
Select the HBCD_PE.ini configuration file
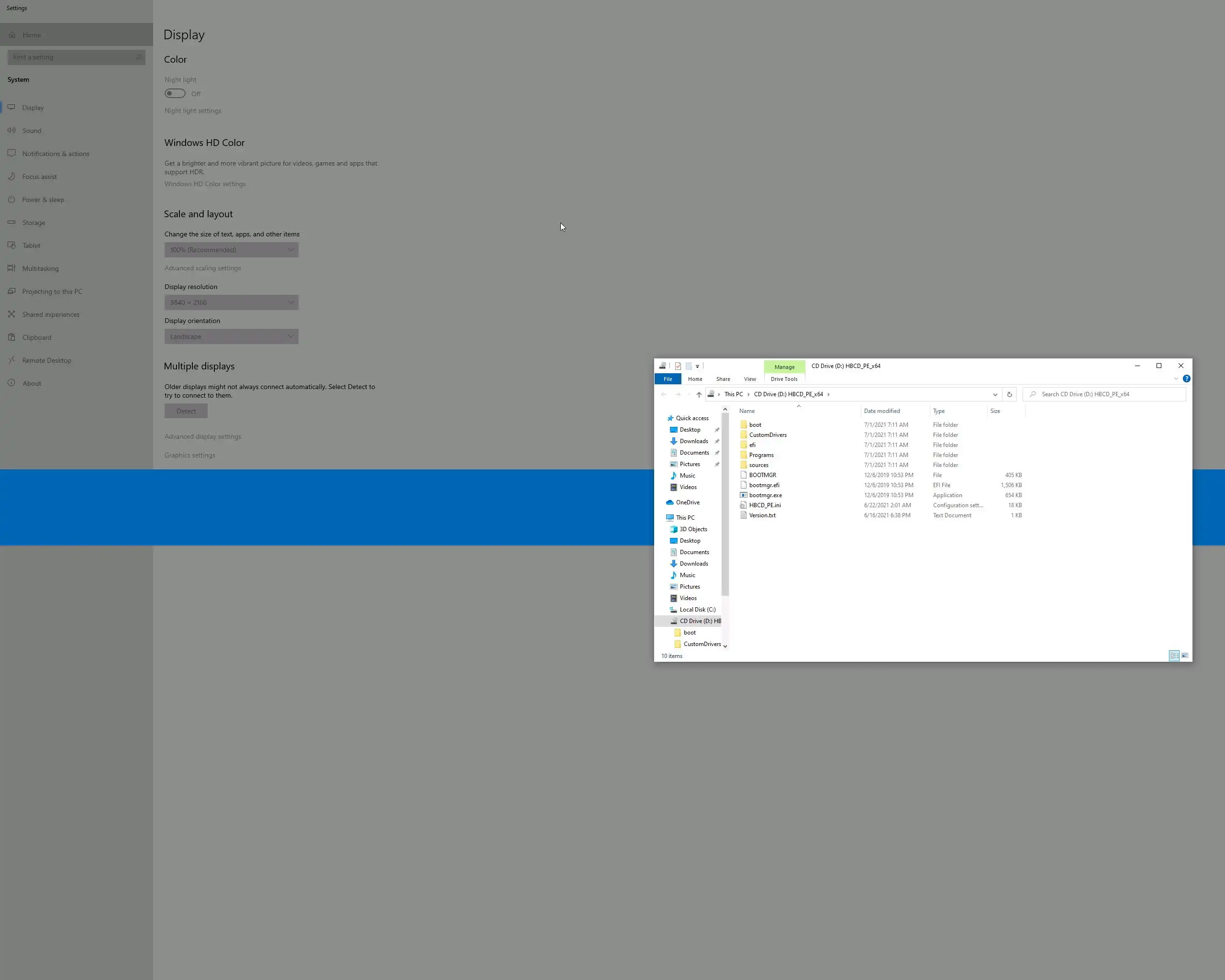(x=765, y=505)
